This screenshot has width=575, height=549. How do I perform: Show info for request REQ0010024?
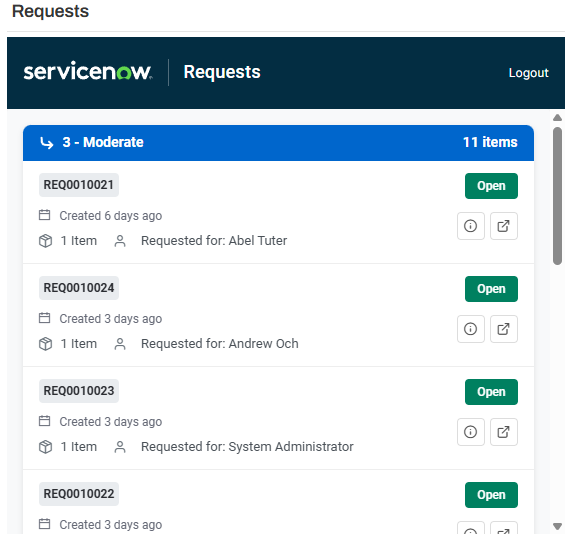pos(471,329)
